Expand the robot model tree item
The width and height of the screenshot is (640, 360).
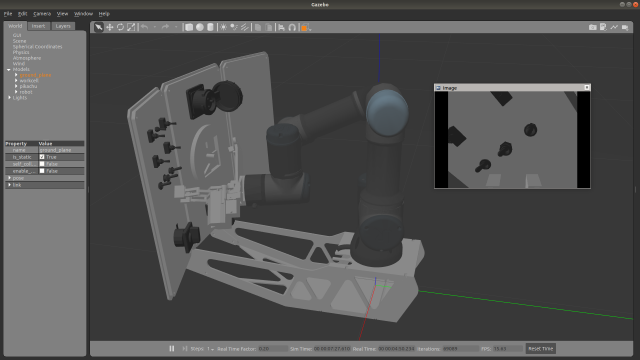tap(16, 92)
